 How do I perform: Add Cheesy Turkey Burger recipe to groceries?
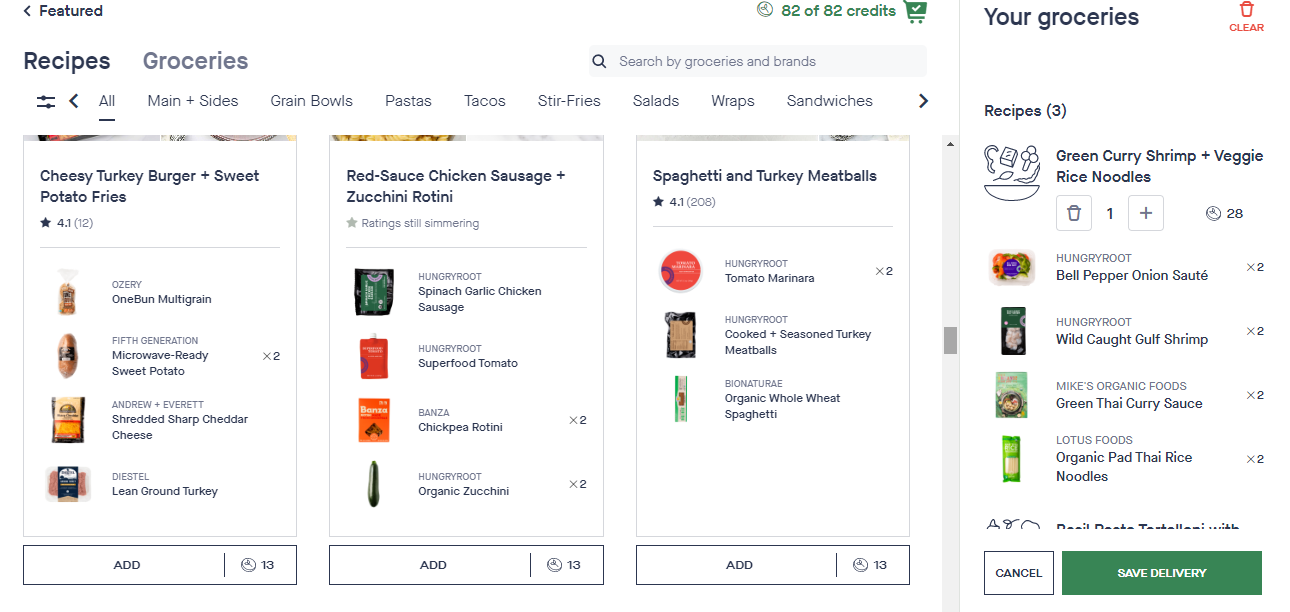127,565
